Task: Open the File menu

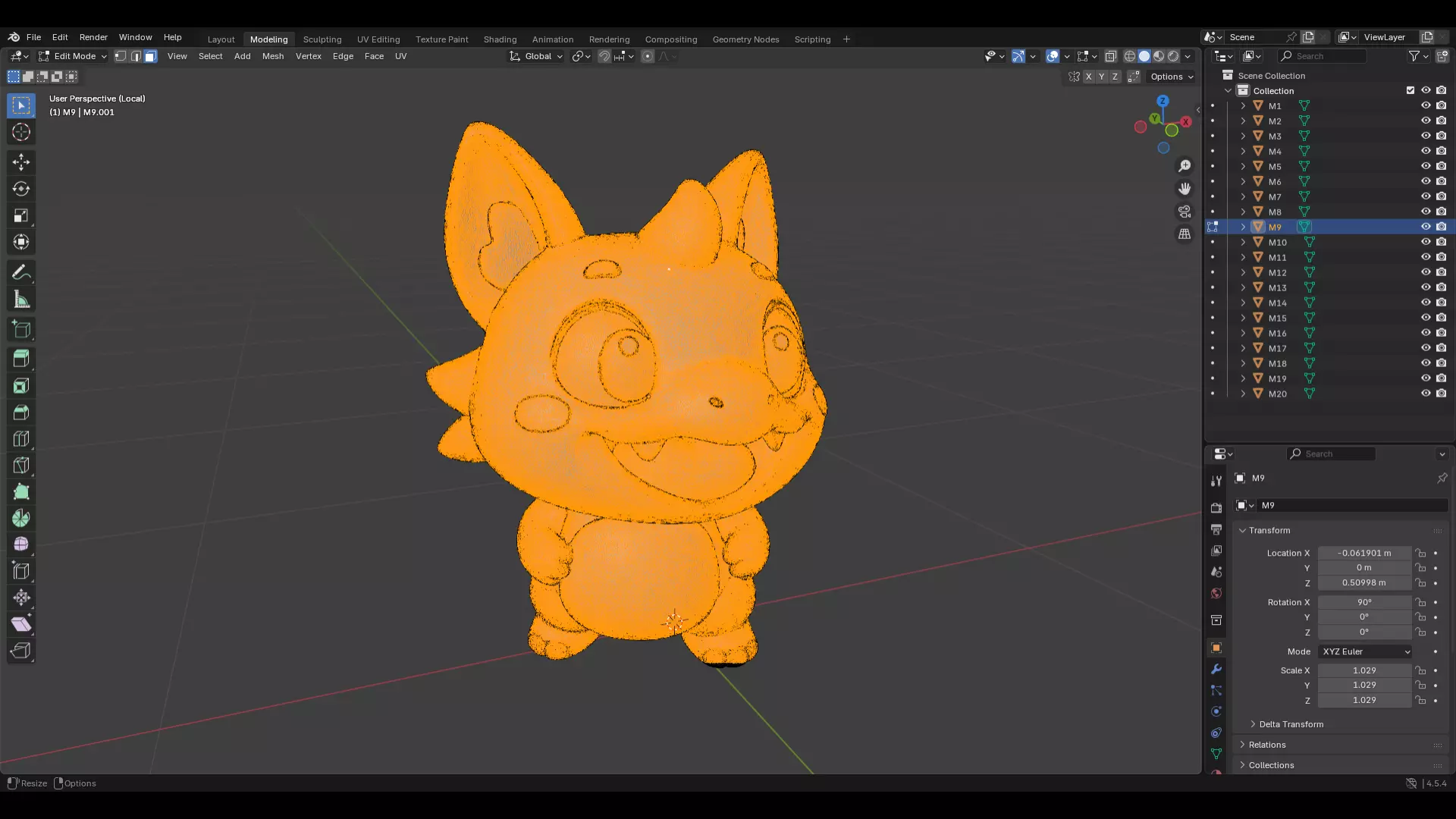Action: click(x=33, y=37)
